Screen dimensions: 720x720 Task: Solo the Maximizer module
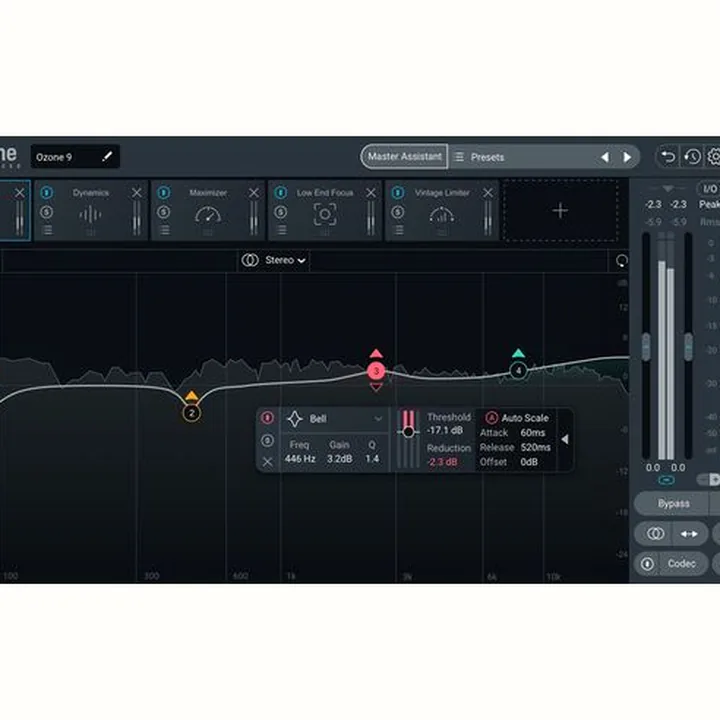click(164, 212)
